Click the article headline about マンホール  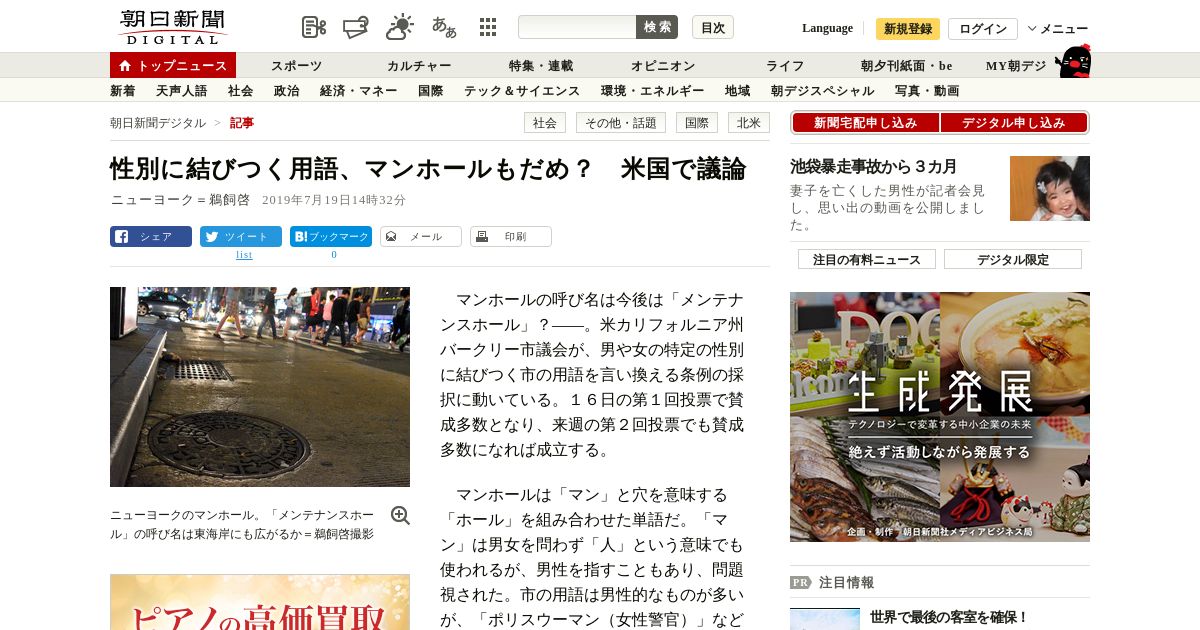(x=428, y=168)
